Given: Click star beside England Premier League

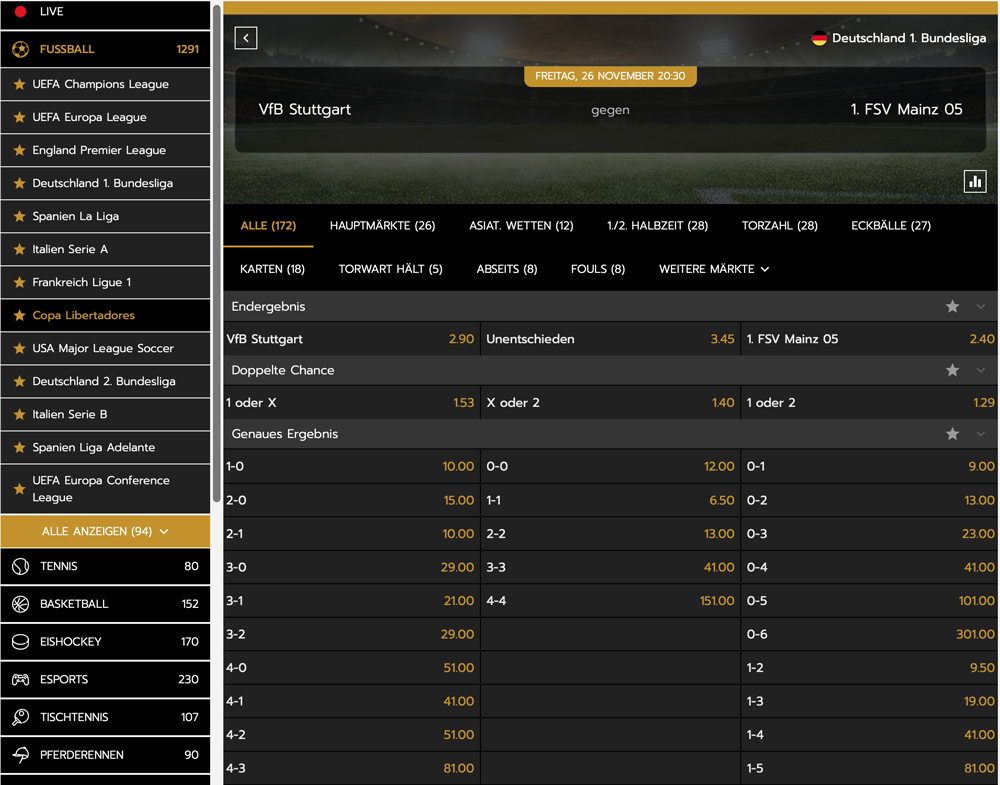Looking at the screenshot, I should [20, 150].
